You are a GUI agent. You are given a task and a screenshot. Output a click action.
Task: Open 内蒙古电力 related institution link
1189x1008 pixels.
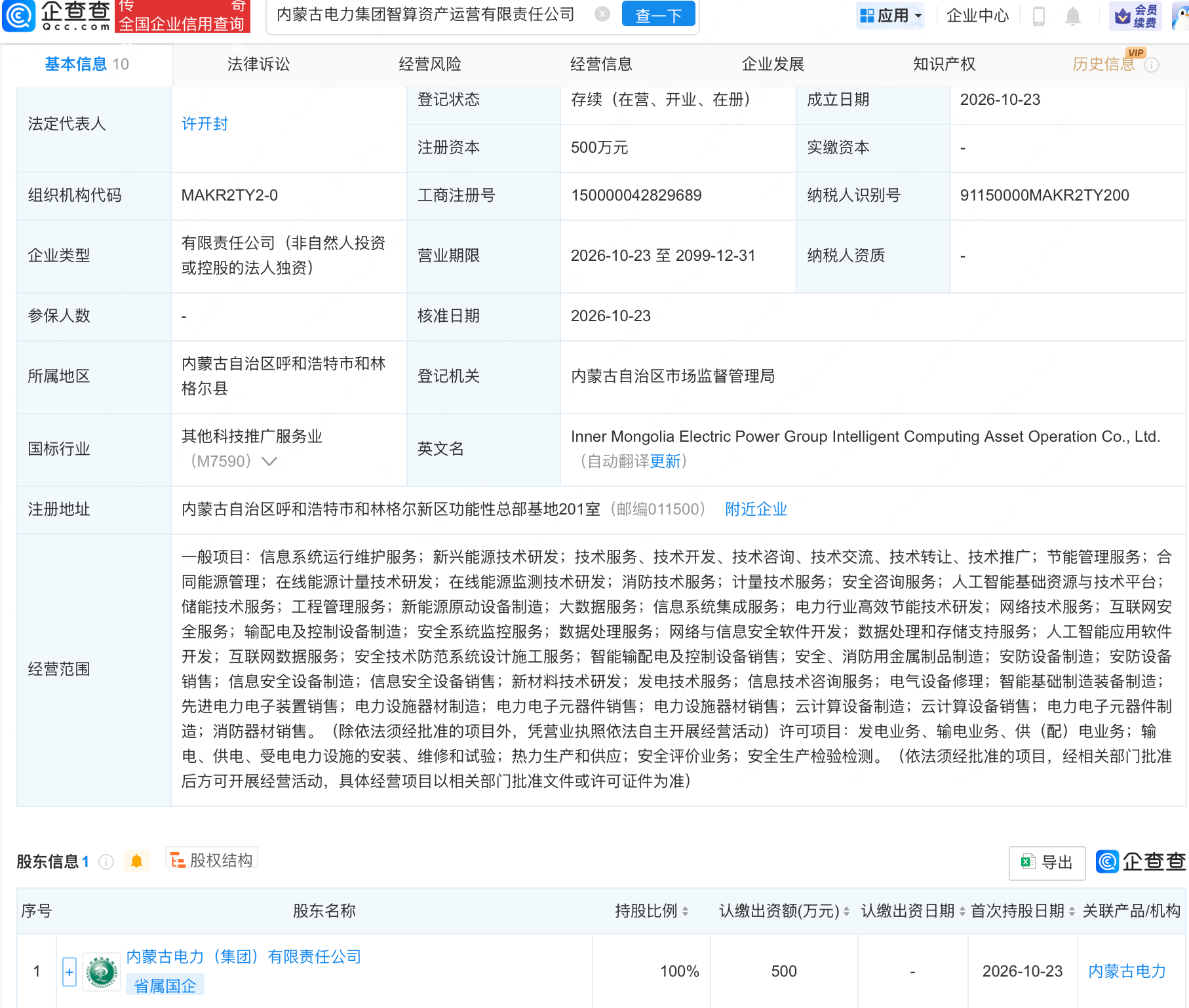coord(1127,971)
